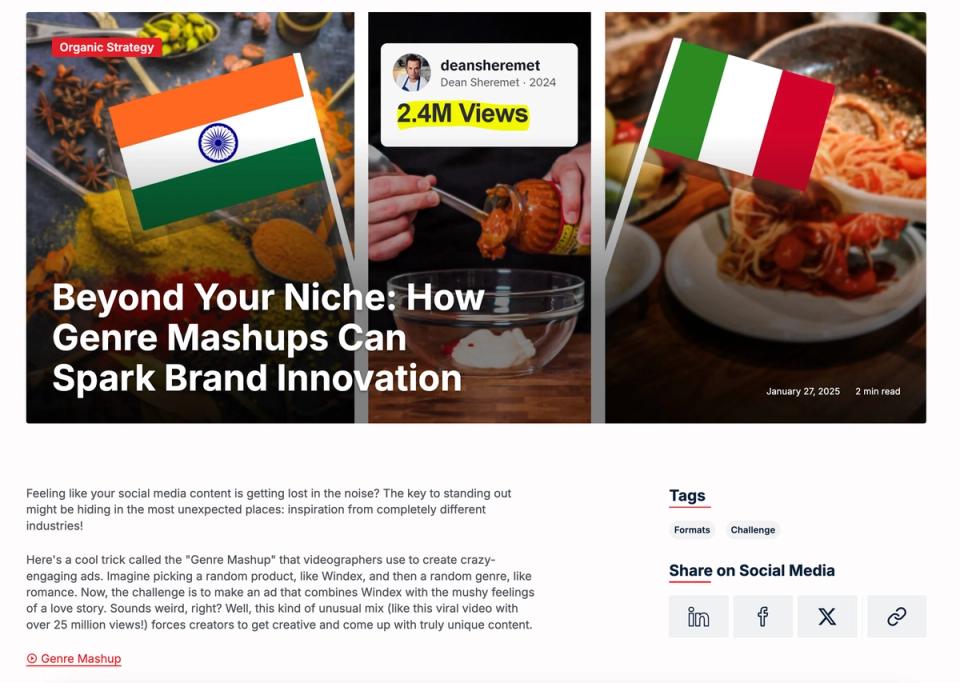
Task: Click the January 27, 2025 date
Action: (x=803, y=391)
